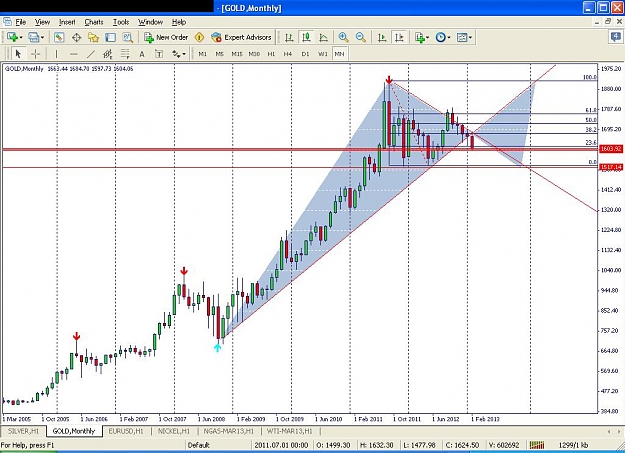
Task: Switch to candlestick chart display
Action: (306, 37)
